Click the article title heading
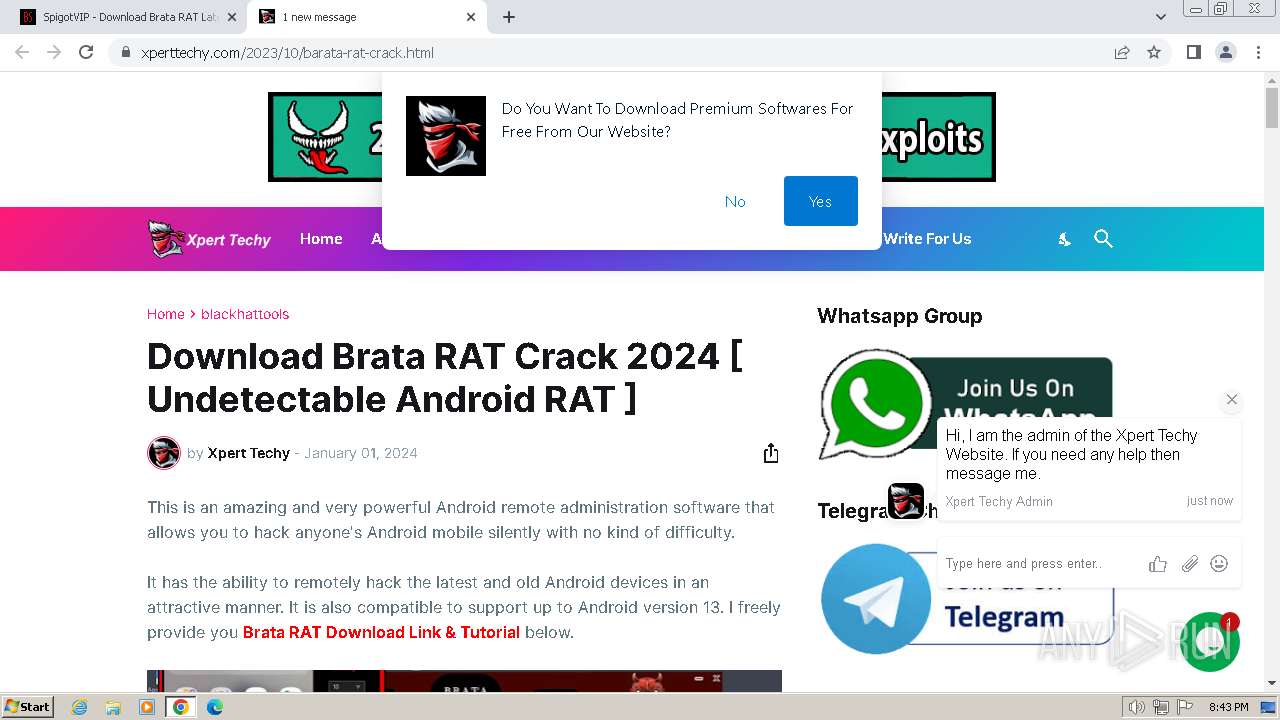 coord(445,377)
